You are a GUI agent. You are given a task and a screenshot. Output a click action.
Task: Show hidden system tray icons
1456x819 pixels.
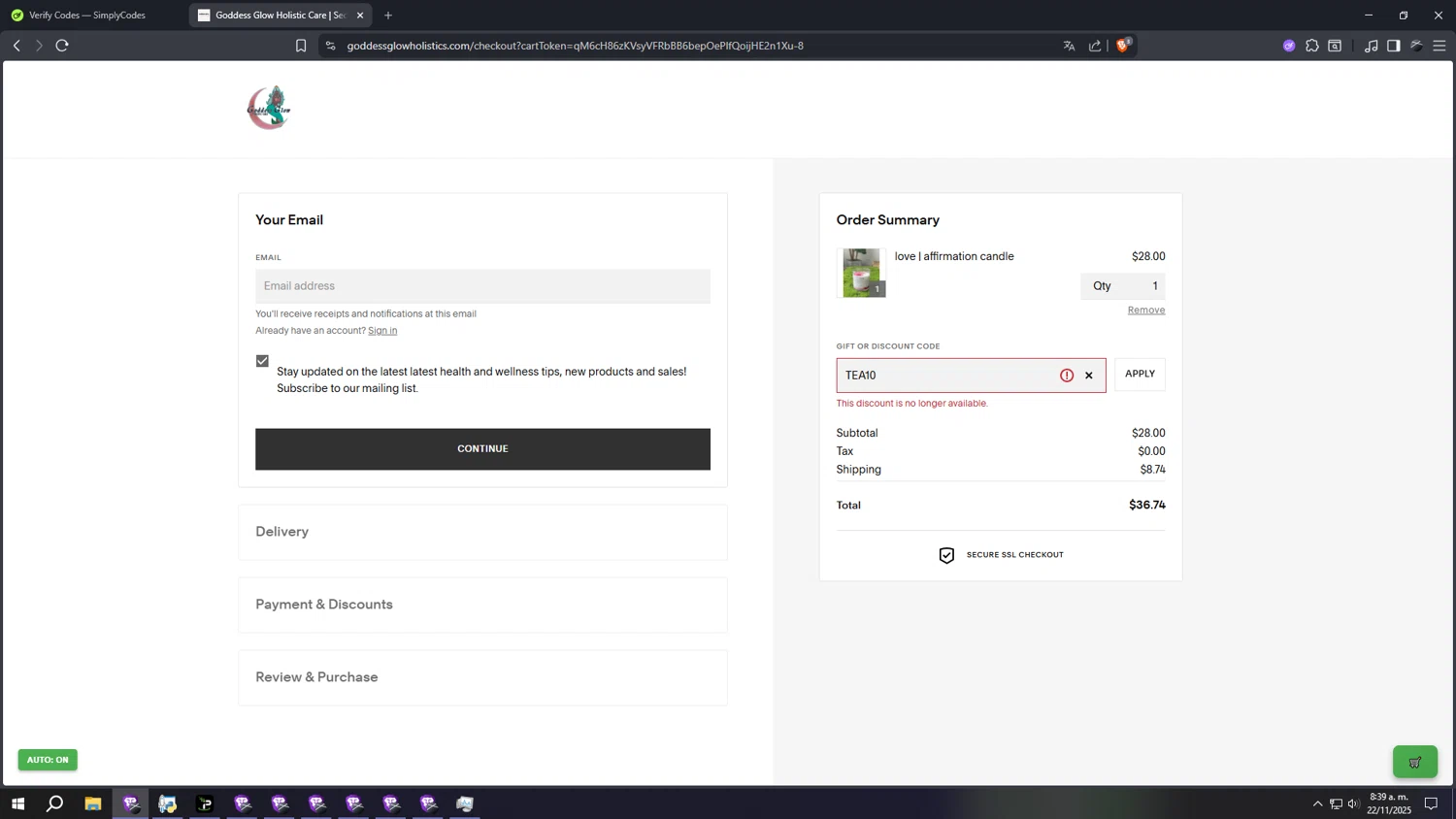coord(1317,803)
